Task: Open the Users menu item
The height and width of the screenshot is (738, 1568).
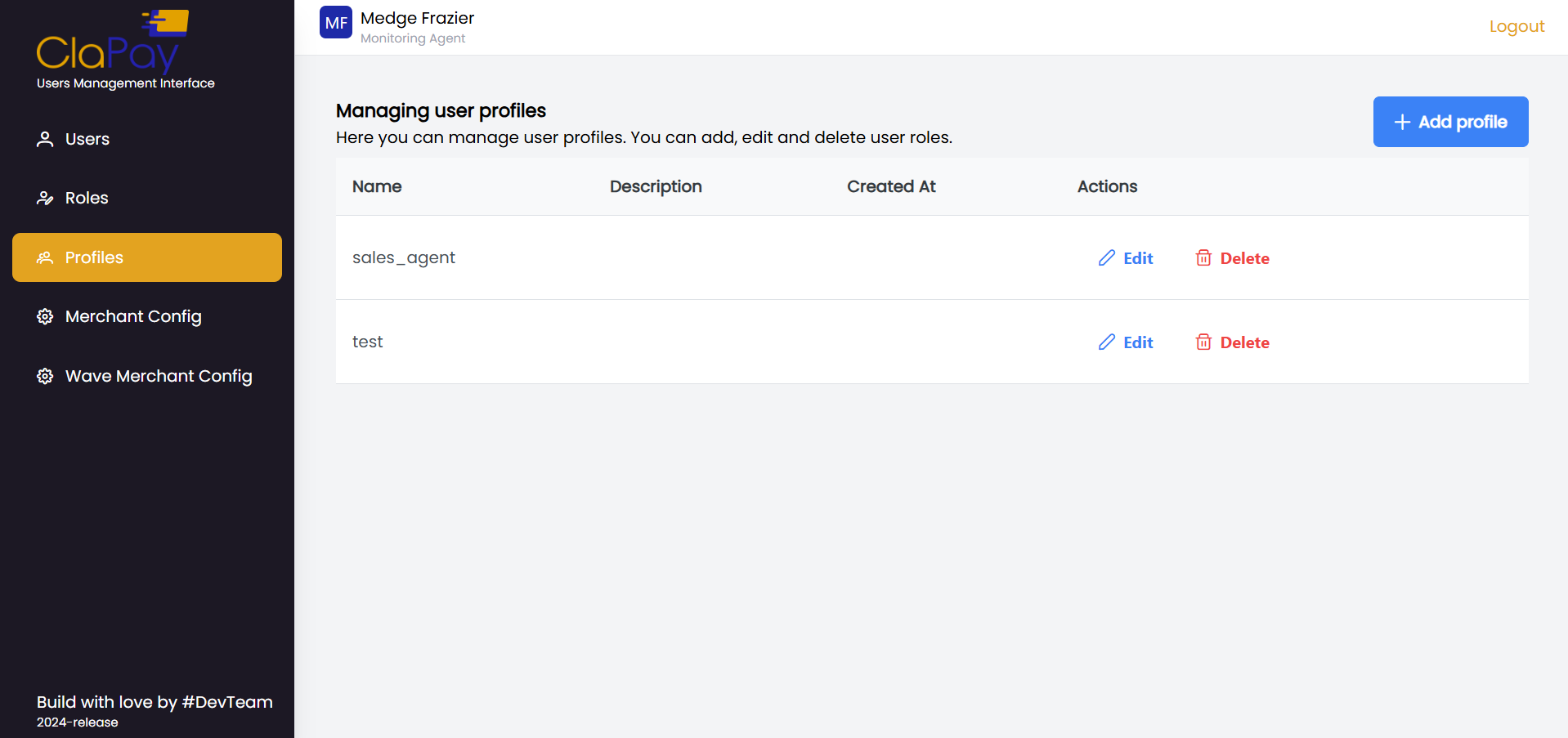Action: click(x=87, y=139)
